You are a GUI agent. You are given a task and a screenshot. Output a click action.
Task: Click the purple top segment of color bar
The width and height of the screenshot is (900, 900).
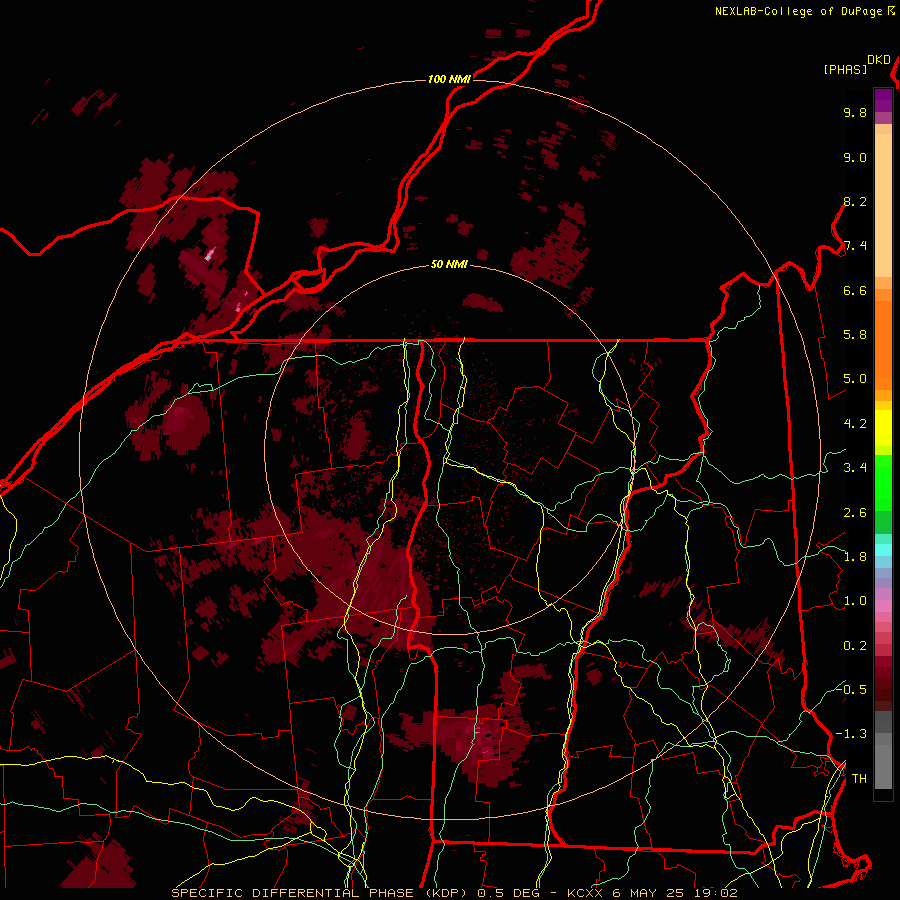[x=883, y=100]
